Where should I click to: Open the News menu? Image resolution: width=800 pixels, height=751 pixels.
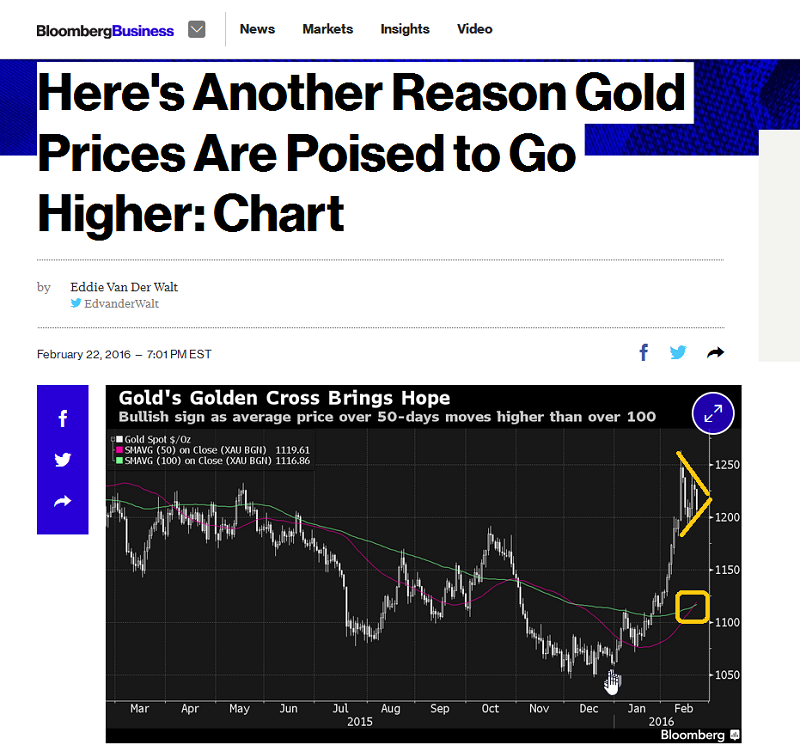click(x=257, y=29)
